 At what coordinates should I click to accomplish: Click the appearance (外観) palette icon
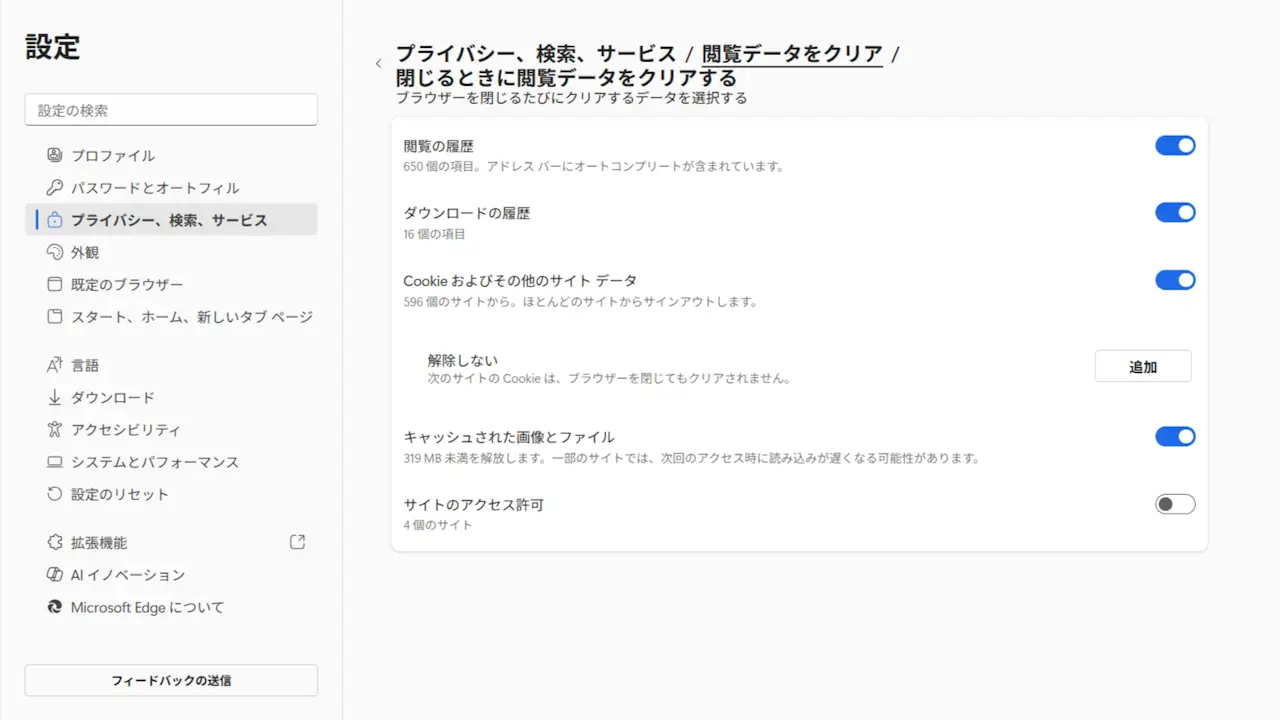pos(55,252)
